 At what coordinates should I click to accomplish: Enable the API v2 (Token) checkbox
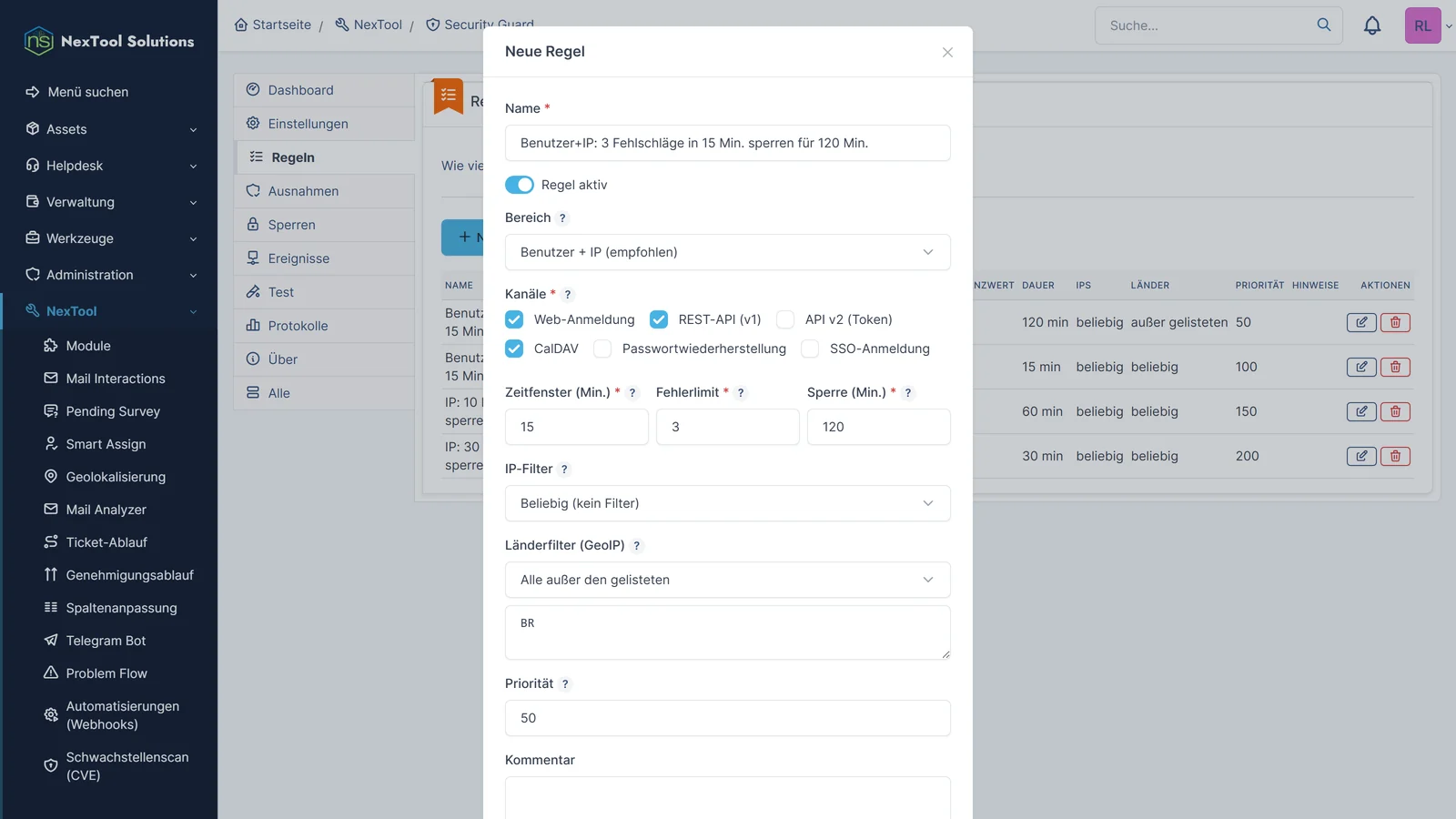click(785, 319)
